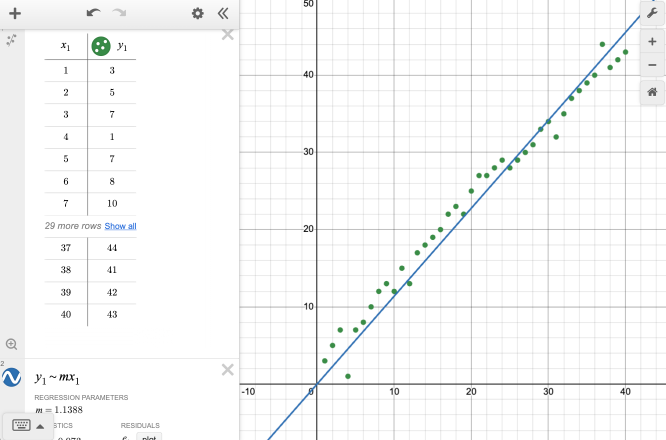Delete the regression expression y1 ~ mx1
Image resolution: width=666 pixels, height=440 pixels.
click(x=227, y=370)
